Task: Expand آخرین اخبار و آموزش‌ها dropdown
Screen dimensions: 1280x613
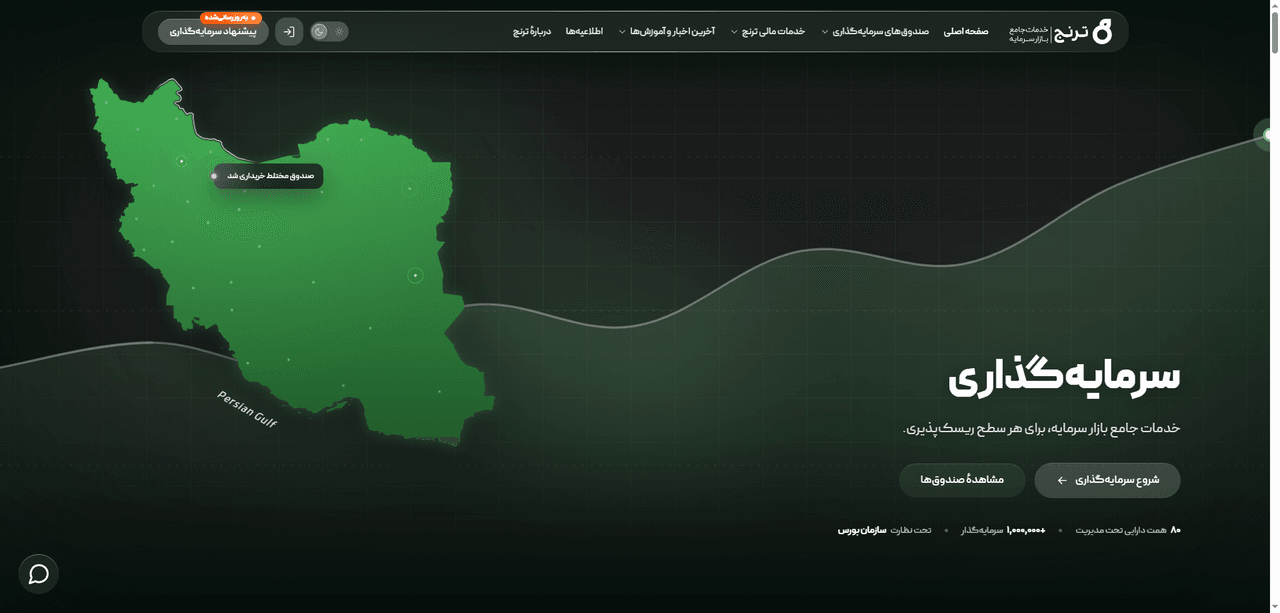Action: (667, 32)
